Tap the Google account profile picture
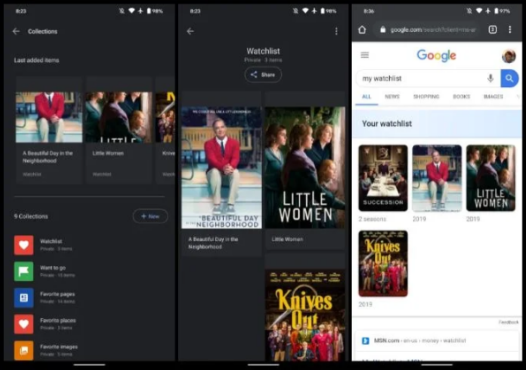526x370 pixels. pyautogui.click(x=509, y=56)
